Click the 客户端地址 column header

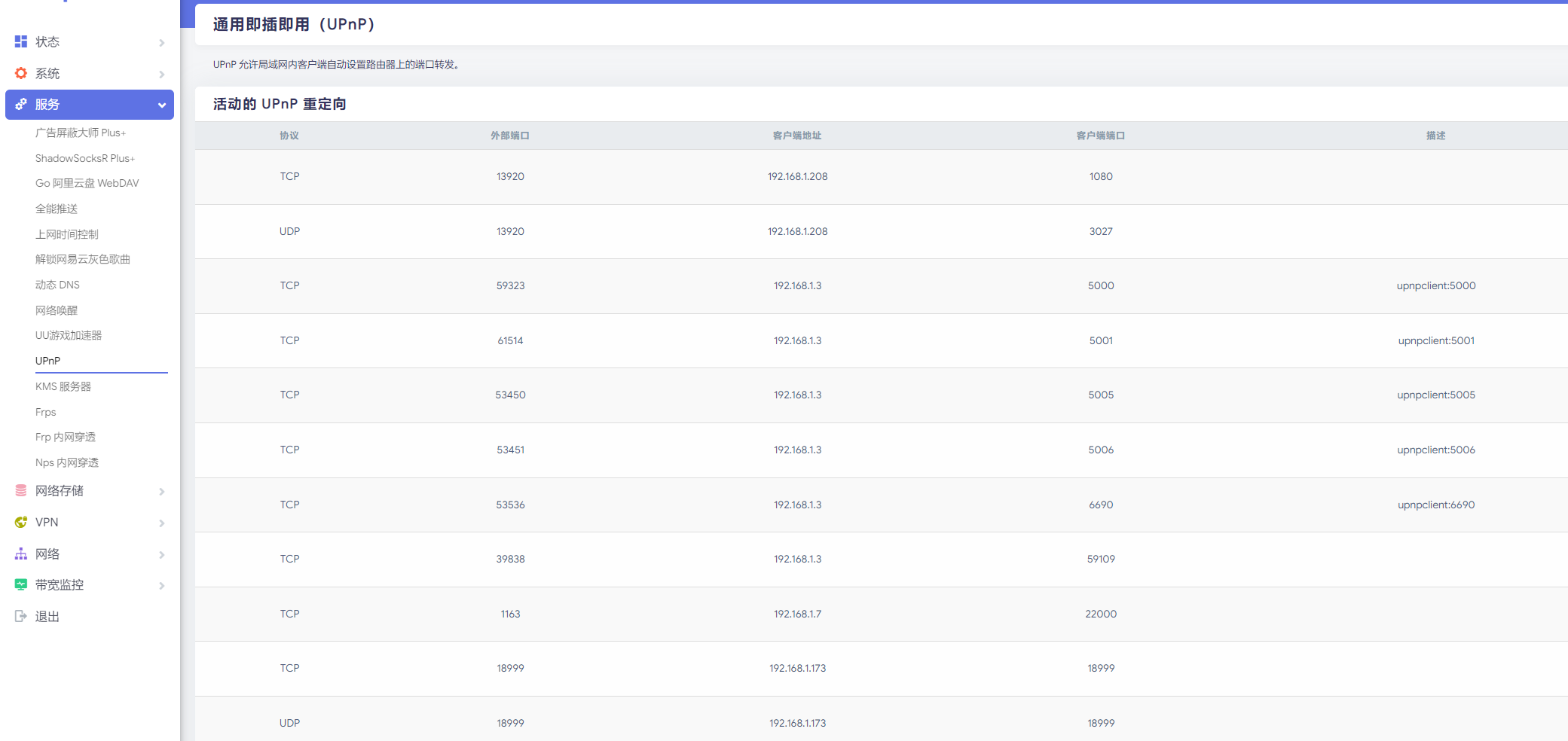coord(797,136)
